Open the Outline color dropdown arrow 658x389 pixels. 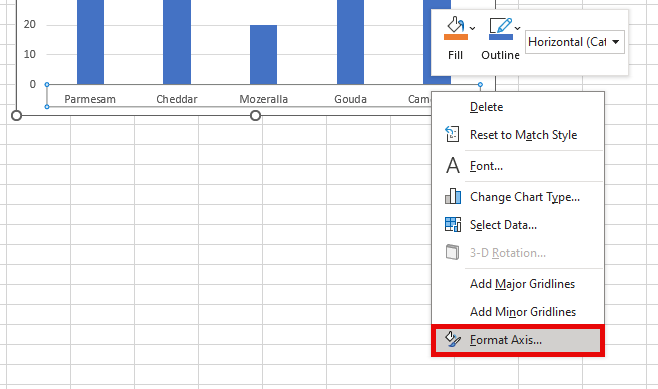tap(517, 28)
